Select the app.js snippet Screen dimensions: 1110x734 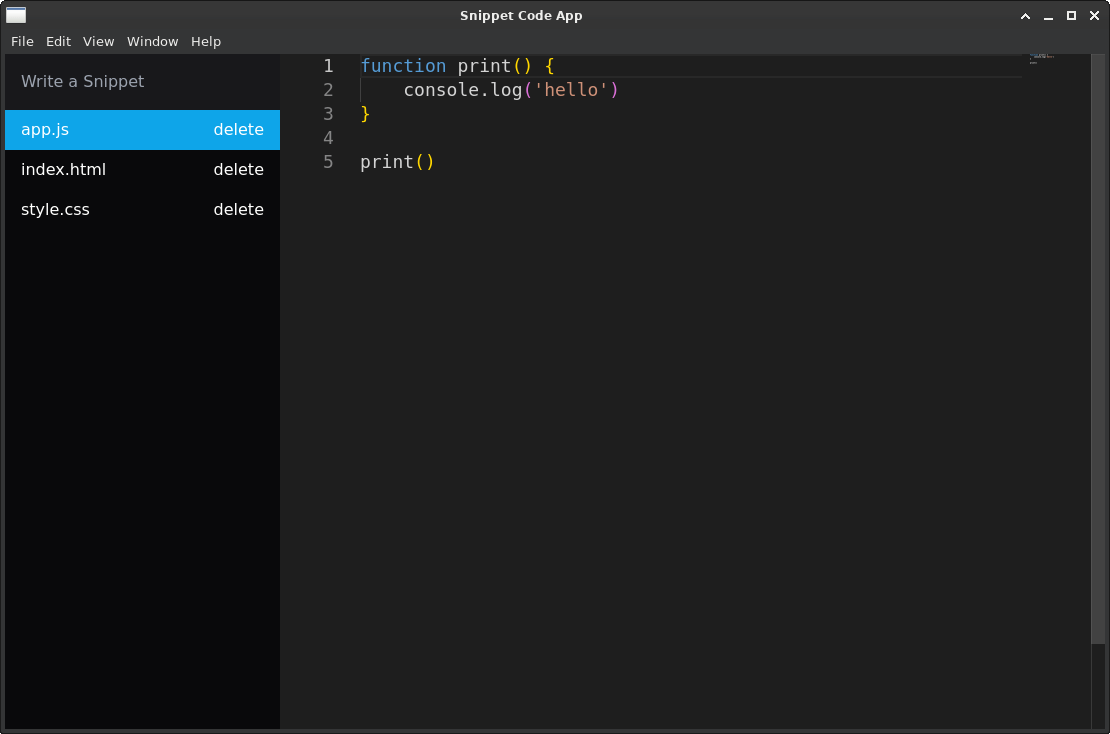click(45, 130)
